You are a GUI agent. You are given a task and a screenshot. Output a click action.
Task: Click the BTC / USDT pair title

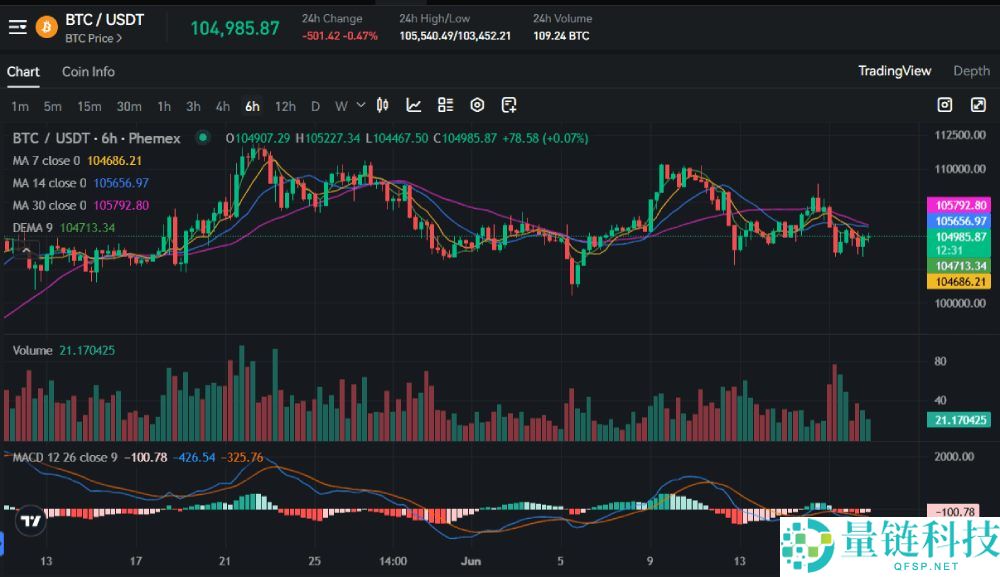[105, 20]
